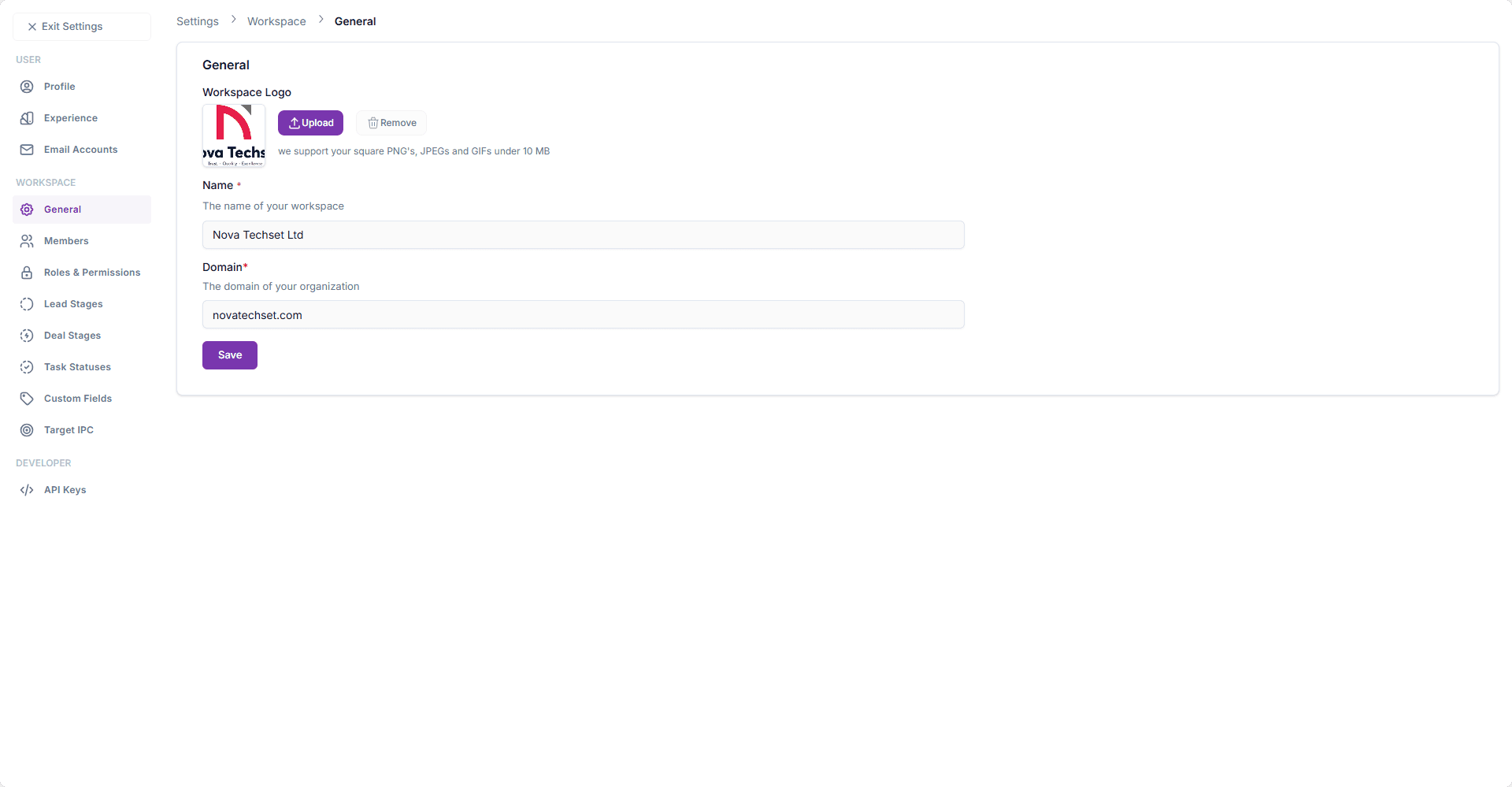Screen dimensions: 1512x787
Task: Click the Target IPC bullseye icon
Action: pyautogui.click(x=27, y=430)
